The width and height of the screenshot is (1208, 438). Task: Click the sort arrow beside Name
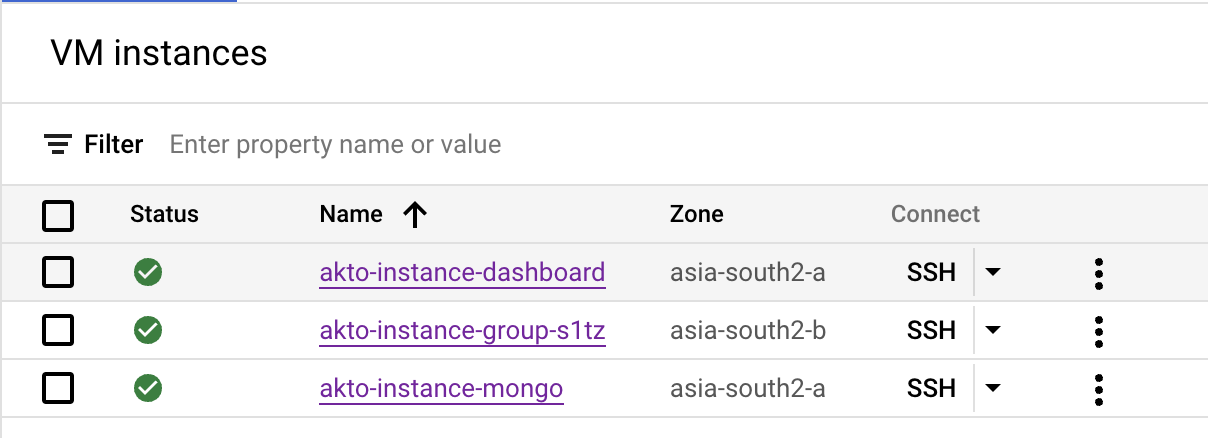click(x=414, y=214)
